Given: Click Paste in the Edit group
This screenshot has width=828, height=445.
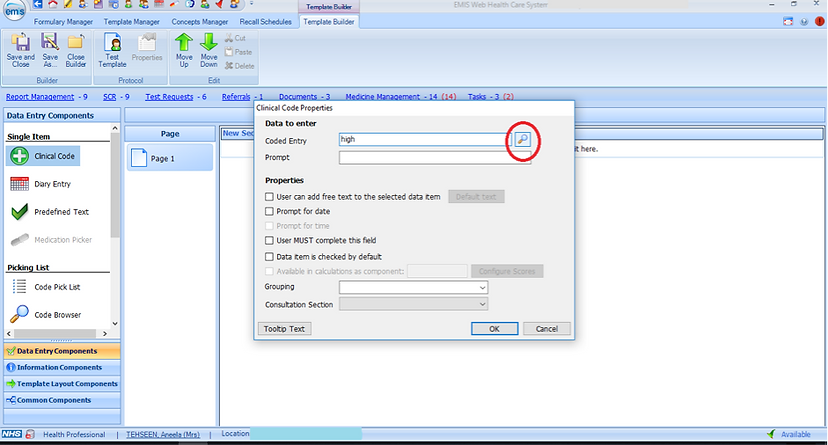Looking at the screenshot, I should tap(239, 52).
